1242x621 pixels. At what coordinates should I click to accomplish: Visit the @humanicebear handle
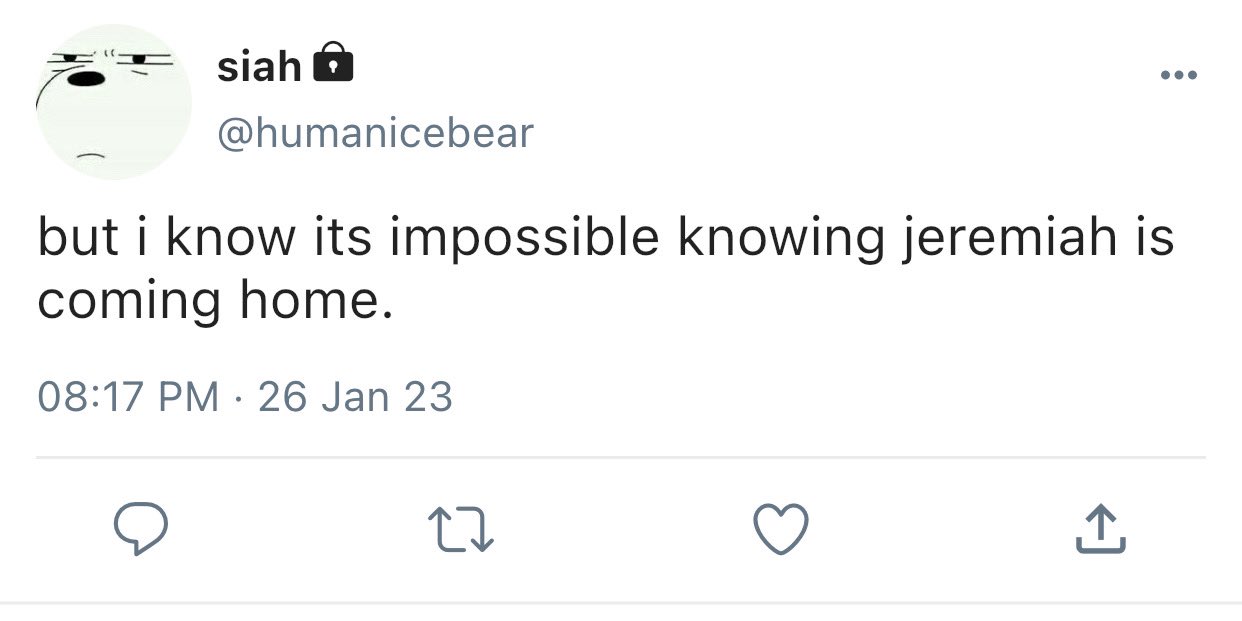click(x=375, y=133)
